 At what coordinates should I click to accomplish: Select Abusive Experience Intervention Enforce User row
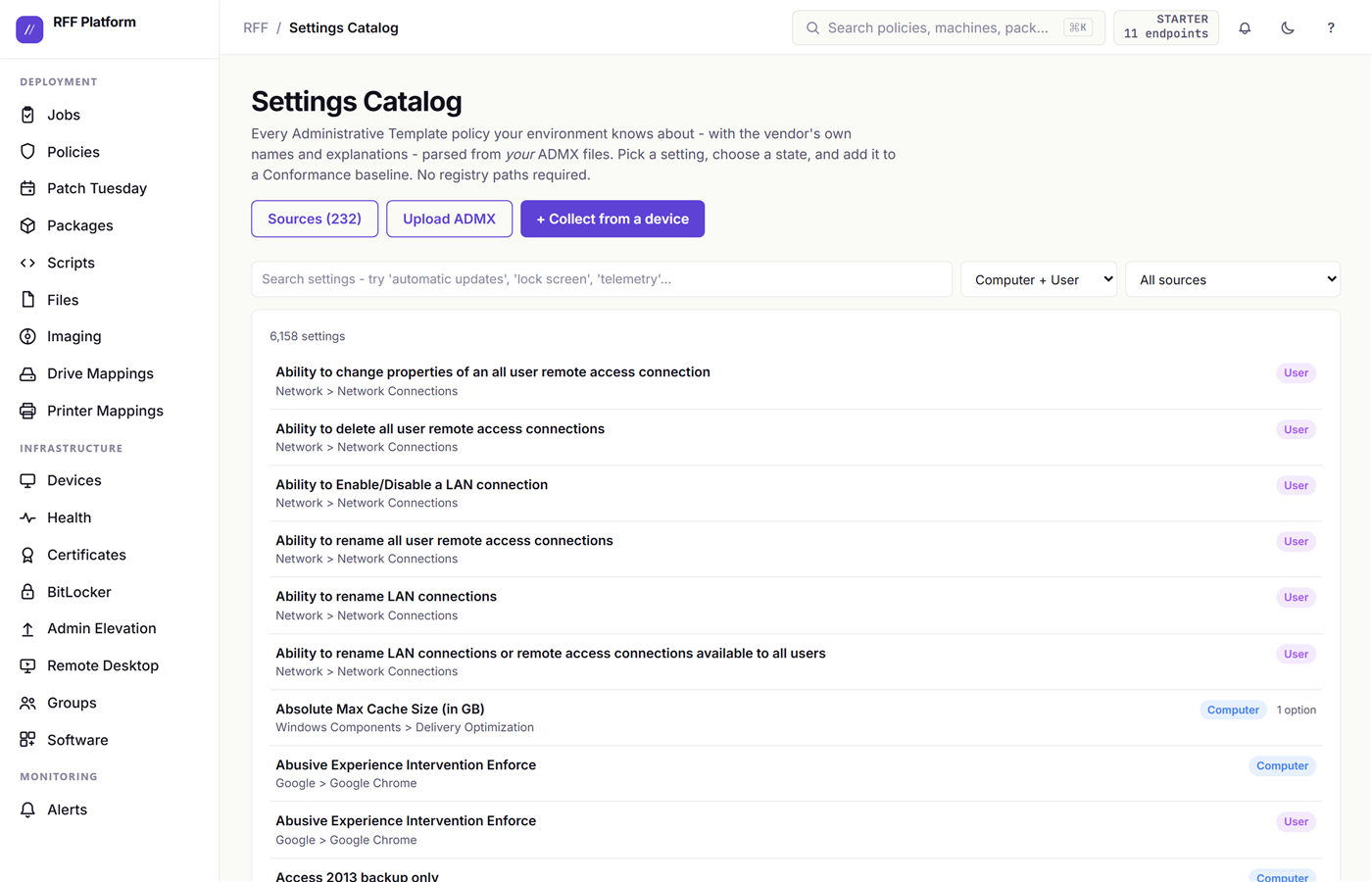click(x=796, y=830)
